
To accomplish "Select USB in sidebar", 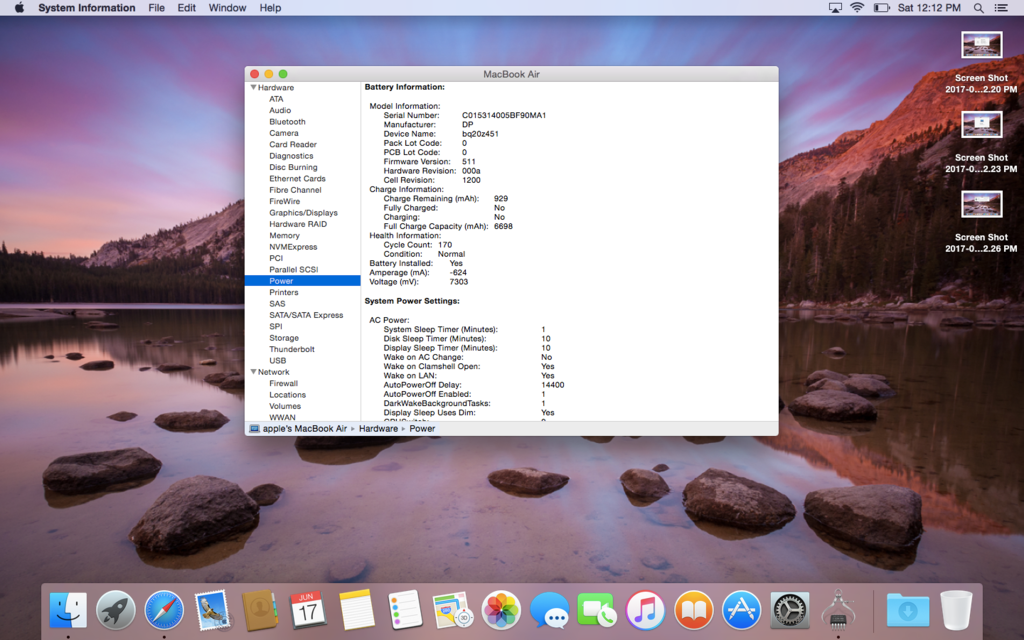I will 278,360.
